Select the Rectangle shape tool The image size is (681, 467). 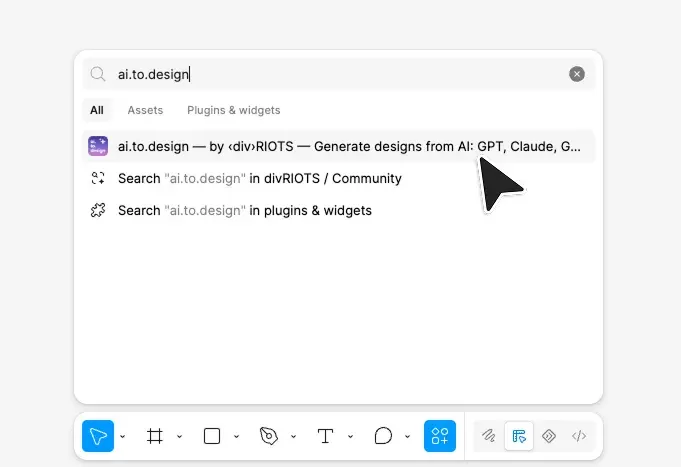212,436
